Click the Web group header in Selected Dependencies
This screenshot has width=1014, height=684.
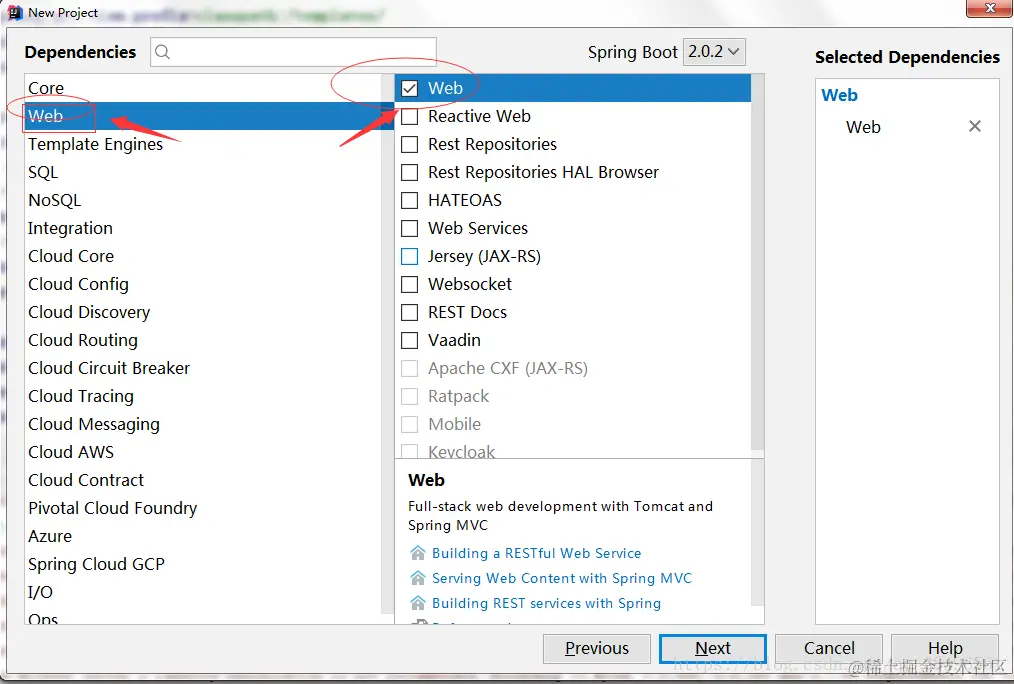839,95
